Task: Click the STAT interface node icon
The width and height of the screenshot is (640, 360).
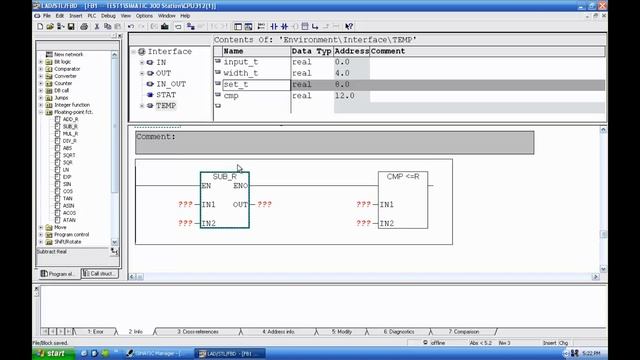Action: pyautogui.click(x=150, y=95)
